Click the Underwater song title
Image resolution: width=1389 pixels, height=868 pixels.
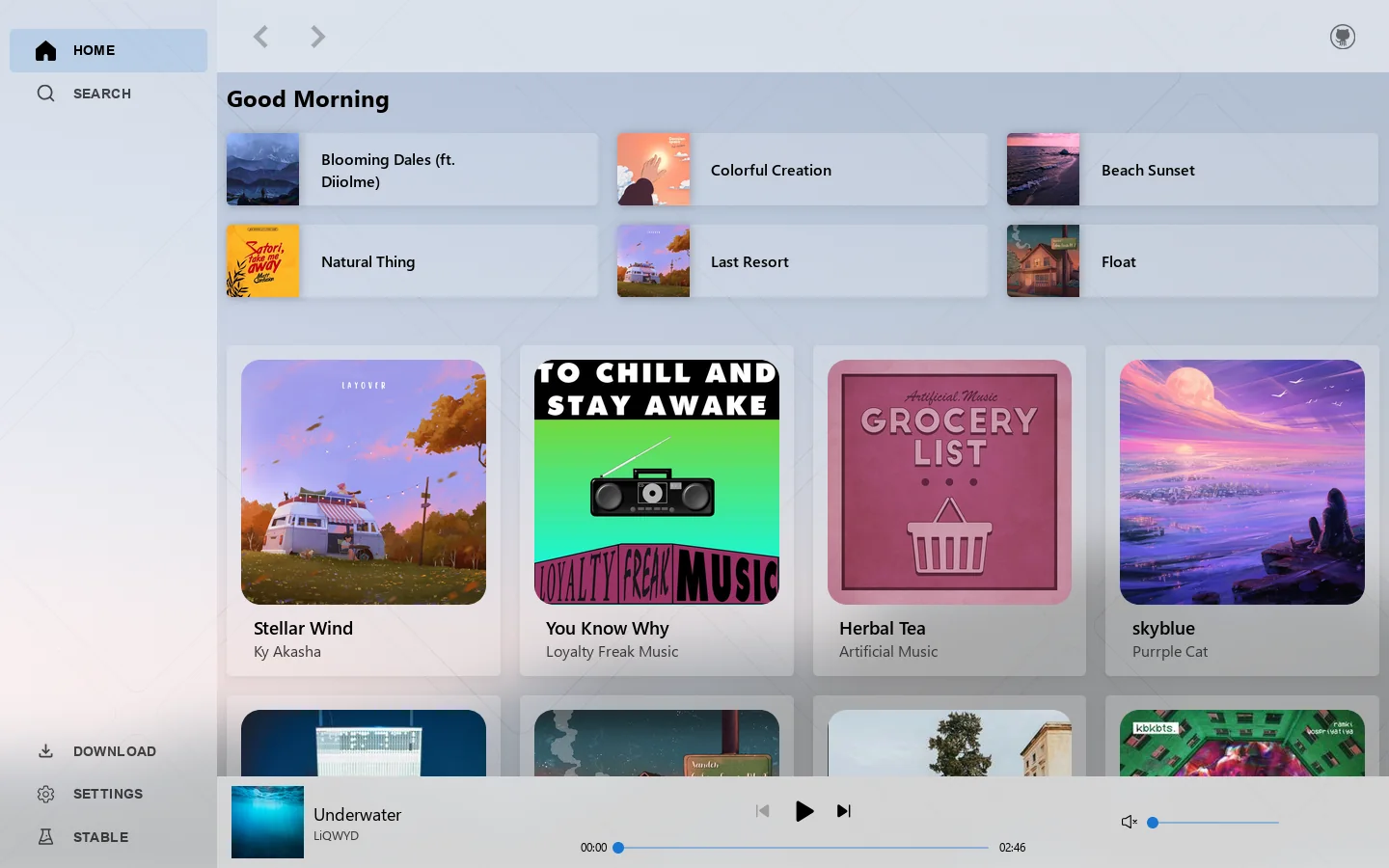[357, 815]
